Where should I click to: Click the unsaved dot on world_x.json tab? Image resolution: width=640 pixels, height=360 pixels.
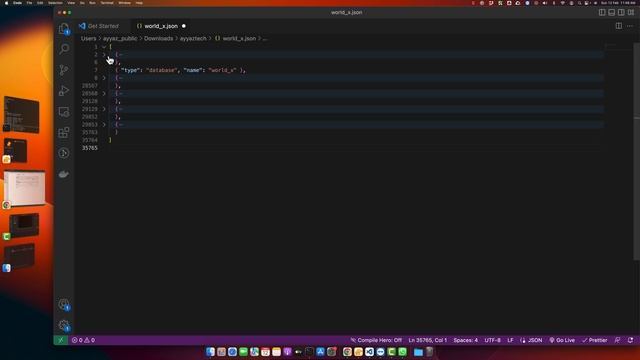coord(184,26)
